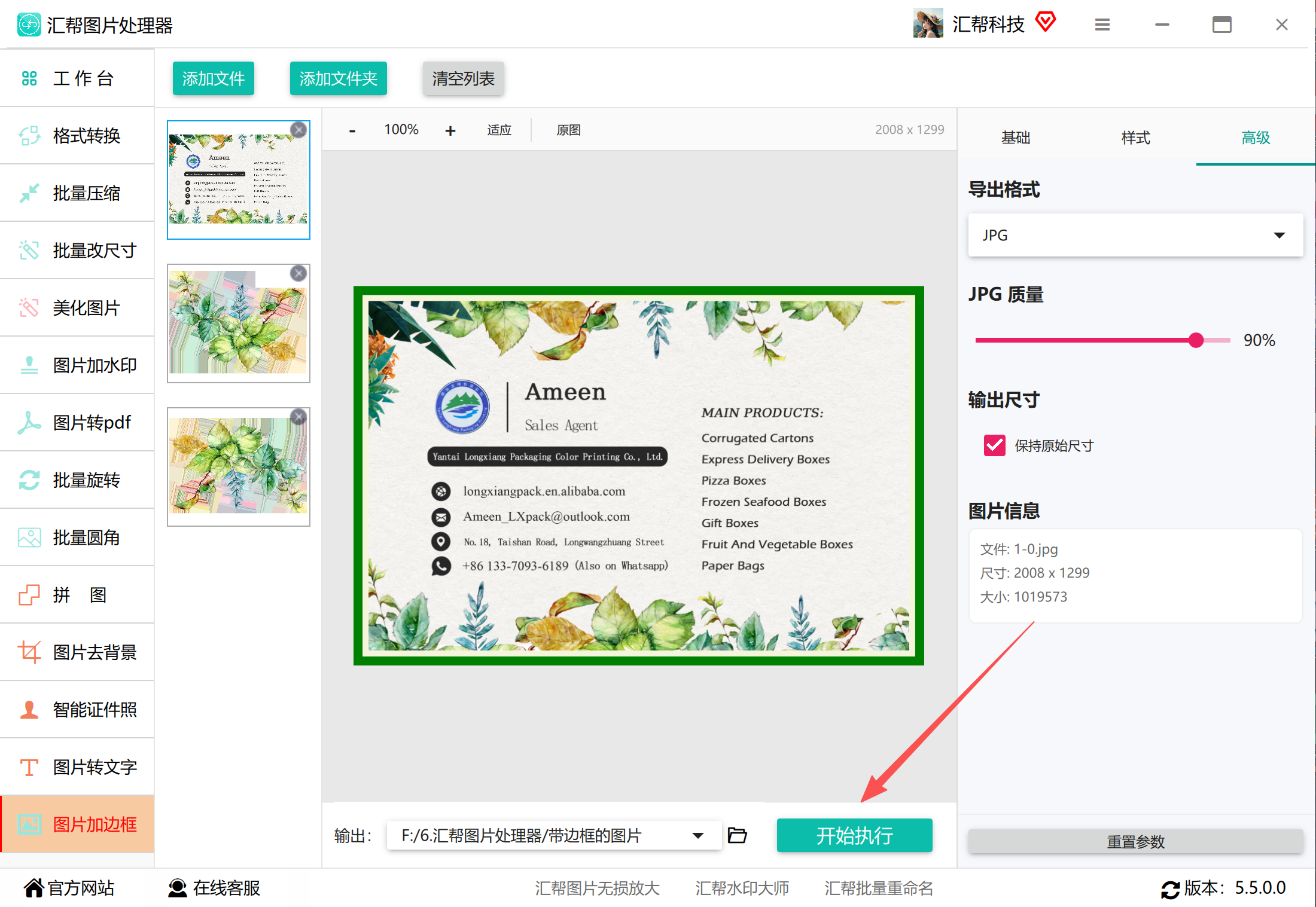Switch to the 高级 tab
The height and width of the screenshot is (907, 1316).
point(1255,138)
